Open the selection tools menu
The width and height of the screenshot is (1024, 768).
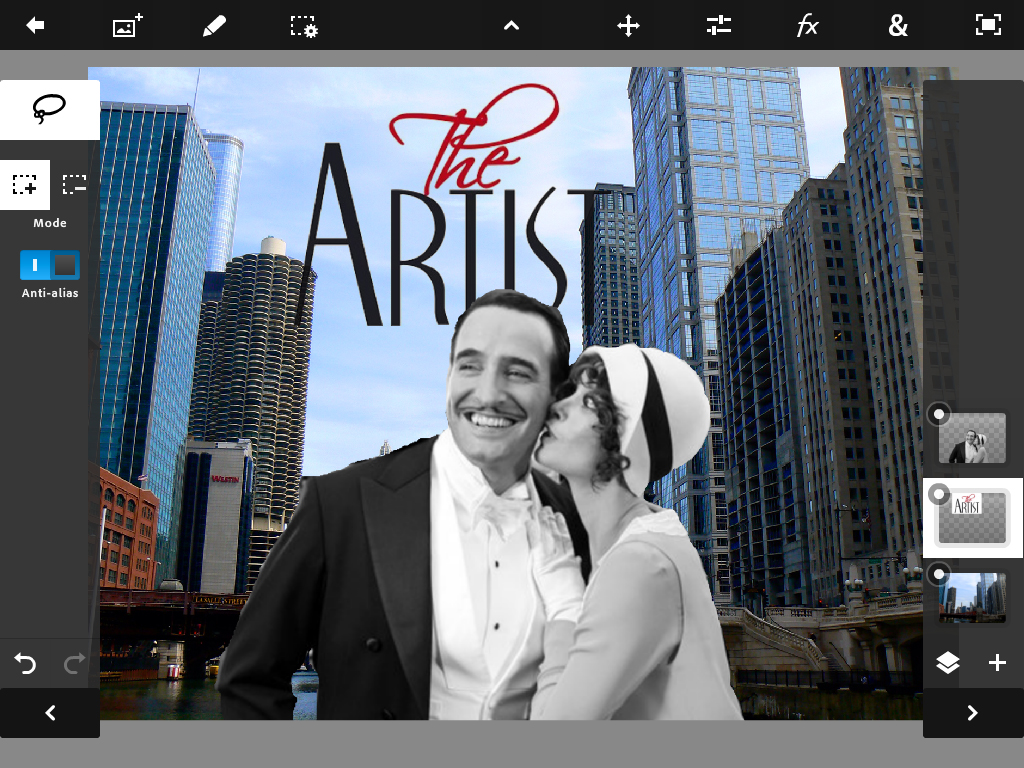(x=304, y=27)
